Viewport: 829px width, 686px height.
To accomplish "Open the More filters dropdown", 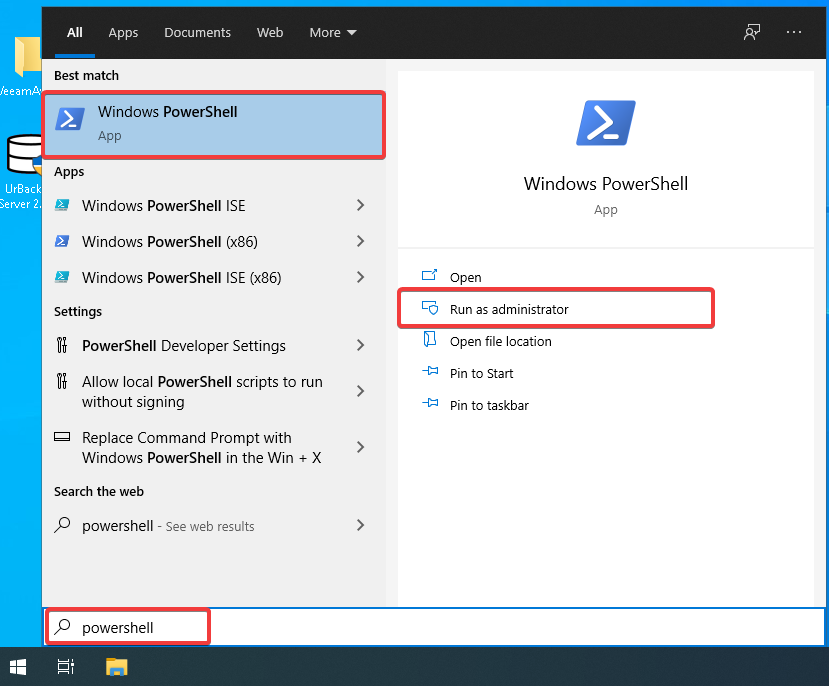I will 333,33.
